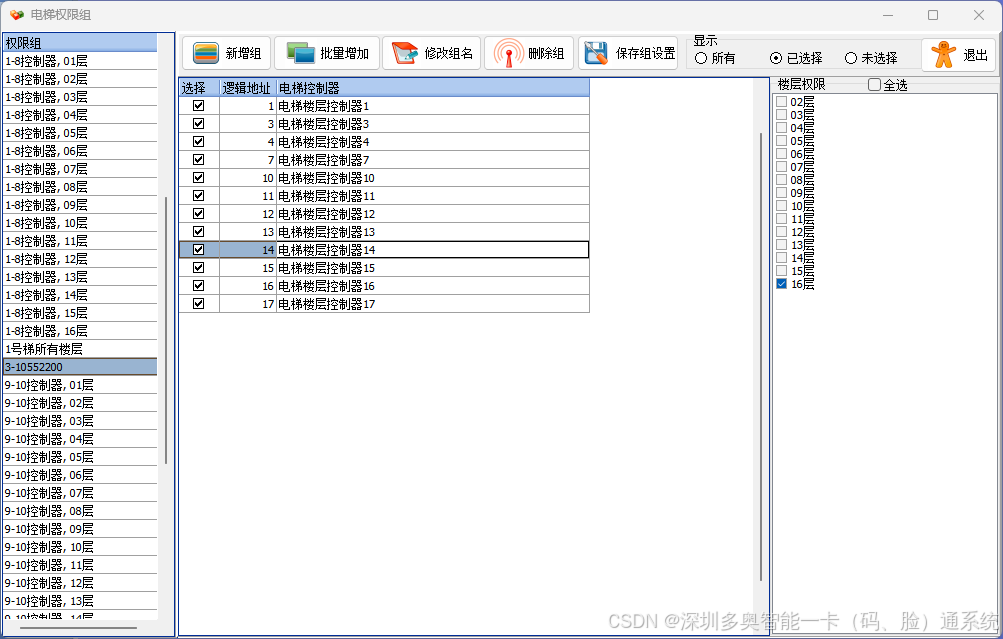Click the 批量增加 batch add icon
Image resolution: width=1003 pixels, height=639 pixels.
[300, 53]
